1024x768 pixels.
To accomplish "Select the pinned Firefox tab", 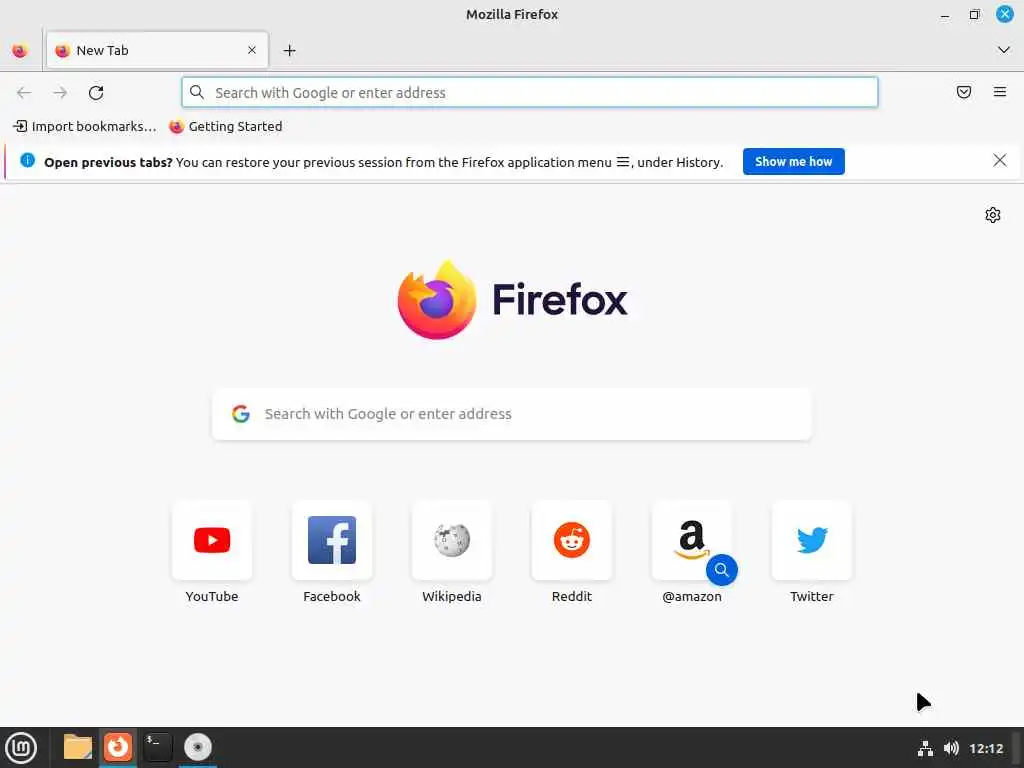I will click(20, 50).
